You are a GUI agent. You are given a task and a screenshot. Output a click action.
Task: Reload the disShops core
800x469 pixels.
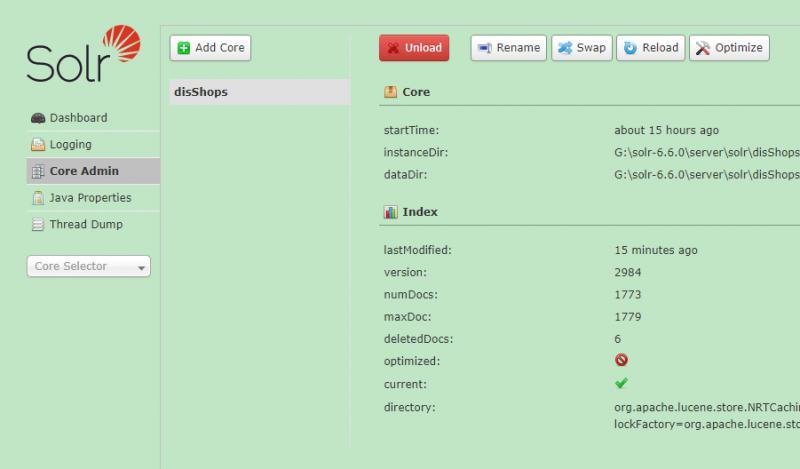[651, 48]
